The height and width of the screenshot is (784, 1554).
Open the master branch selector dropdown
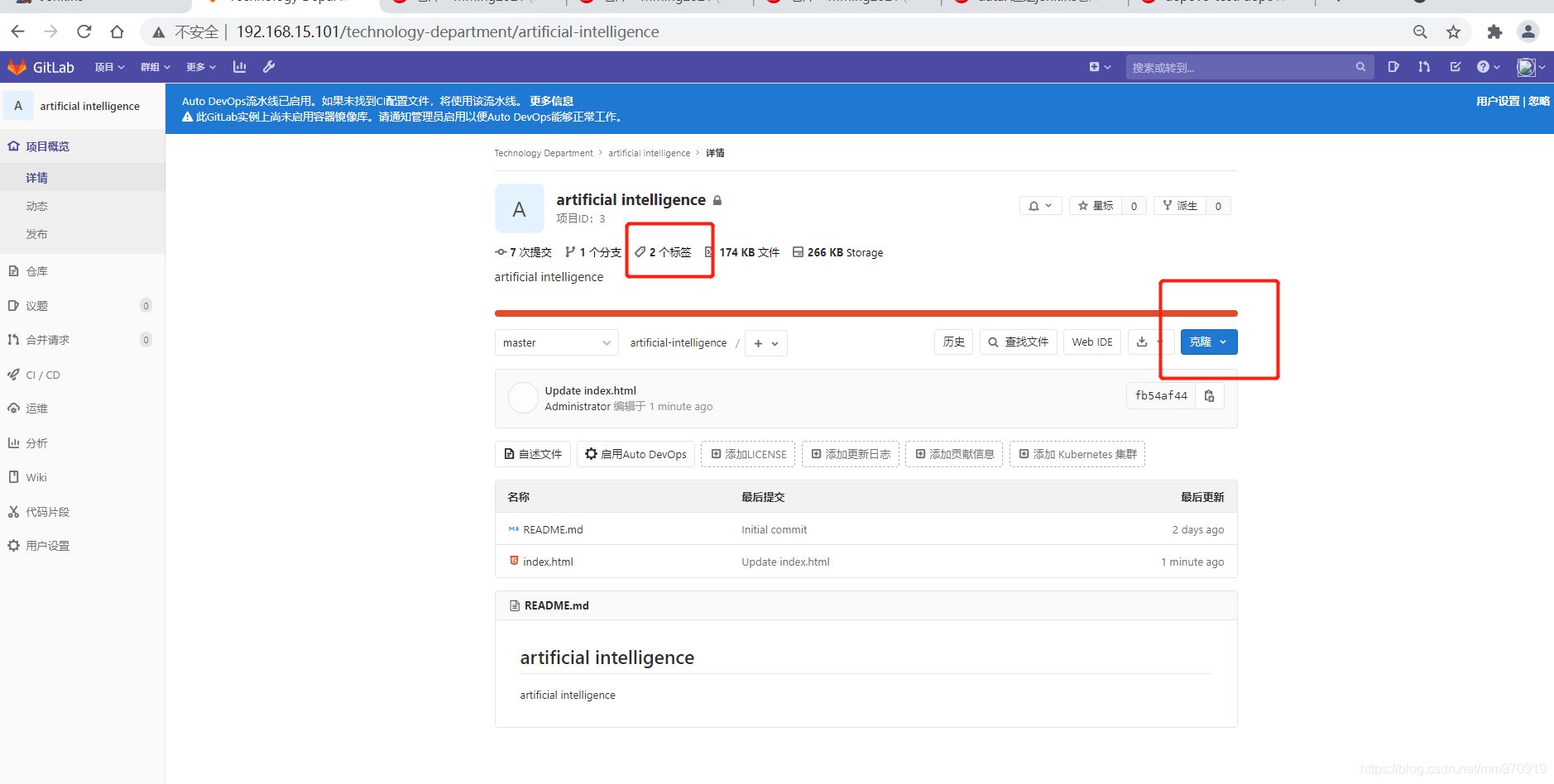(x=557, y=342)
